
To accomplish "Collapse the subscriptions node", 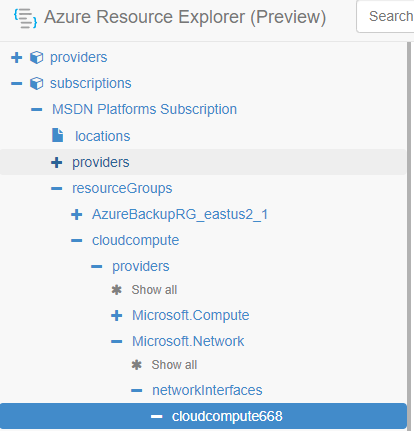I will [16, 83].
